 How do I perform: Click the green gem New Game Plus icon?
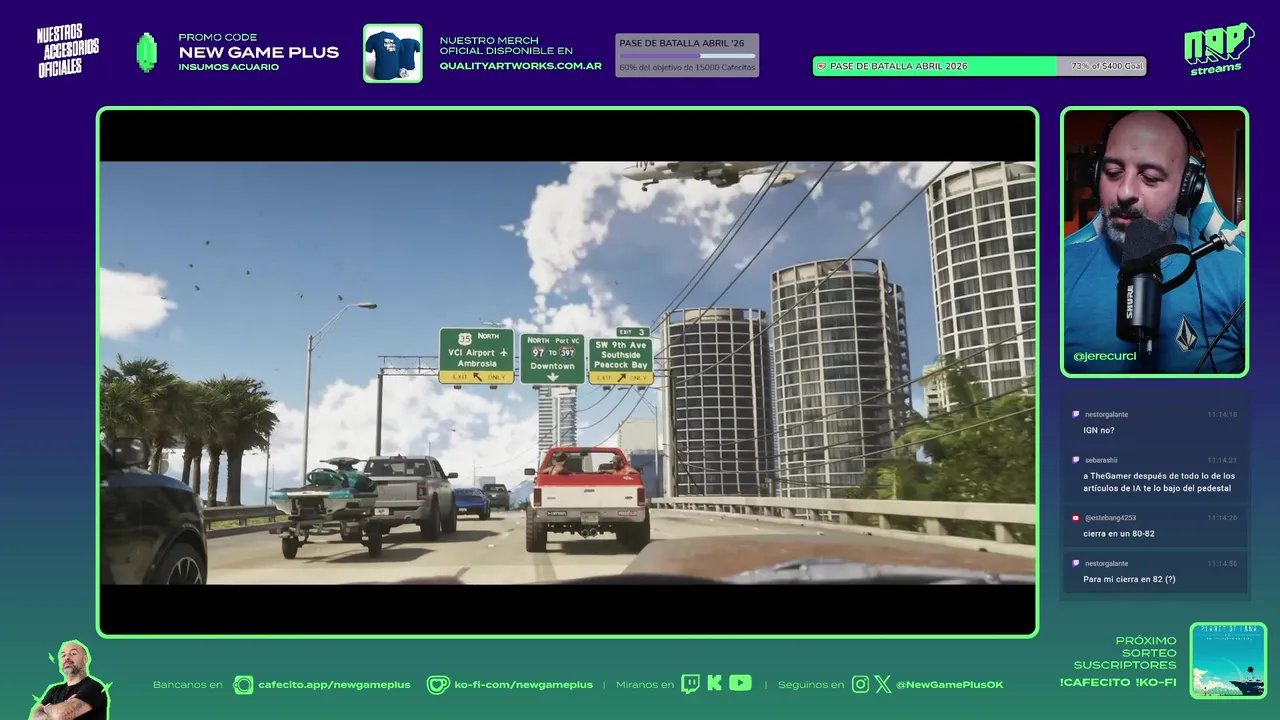click(x=147, y=53)
